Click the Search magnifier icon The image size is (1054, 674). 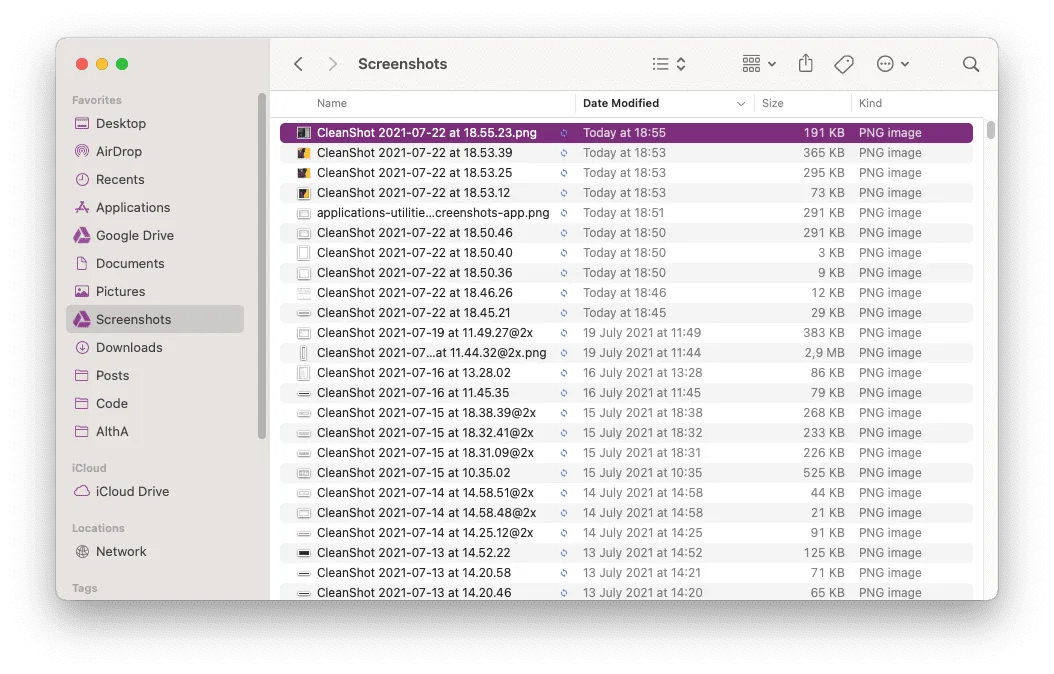tap(970, 63)
